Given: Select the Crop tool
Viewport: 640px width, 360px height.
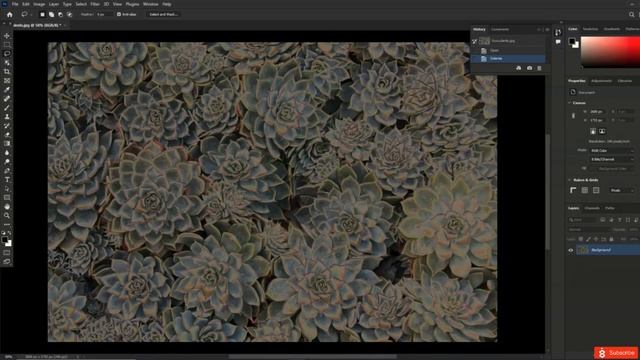Looking at the screenshot, I should [7, 72].
